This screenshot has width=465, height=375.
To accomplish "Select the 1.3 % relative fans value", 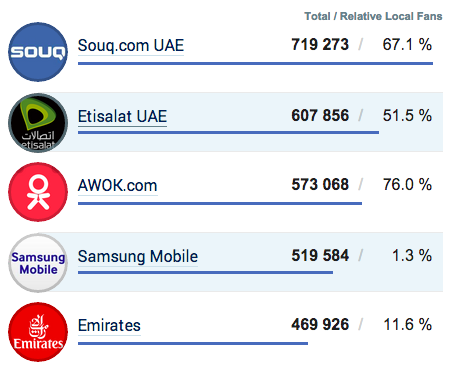I will pyautogui.click(x=412, y=255).
